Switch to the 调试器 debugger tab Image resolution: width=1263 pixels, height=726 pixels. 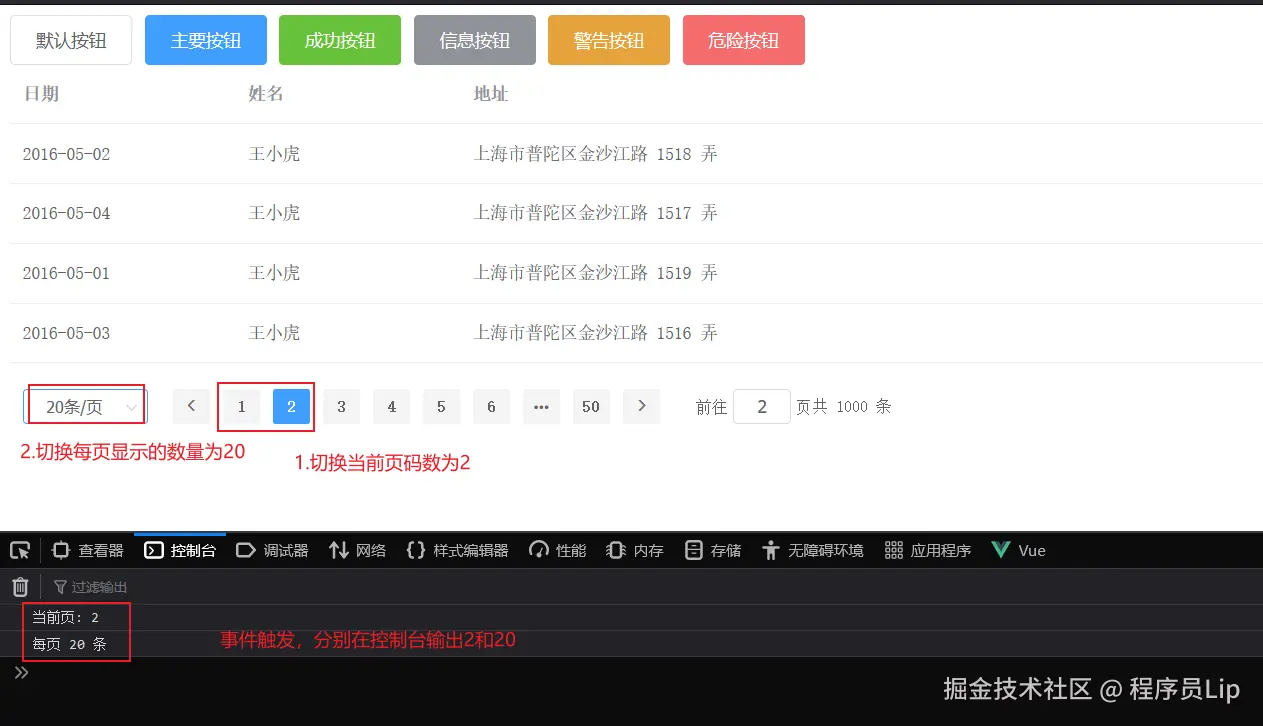[271, 549]
